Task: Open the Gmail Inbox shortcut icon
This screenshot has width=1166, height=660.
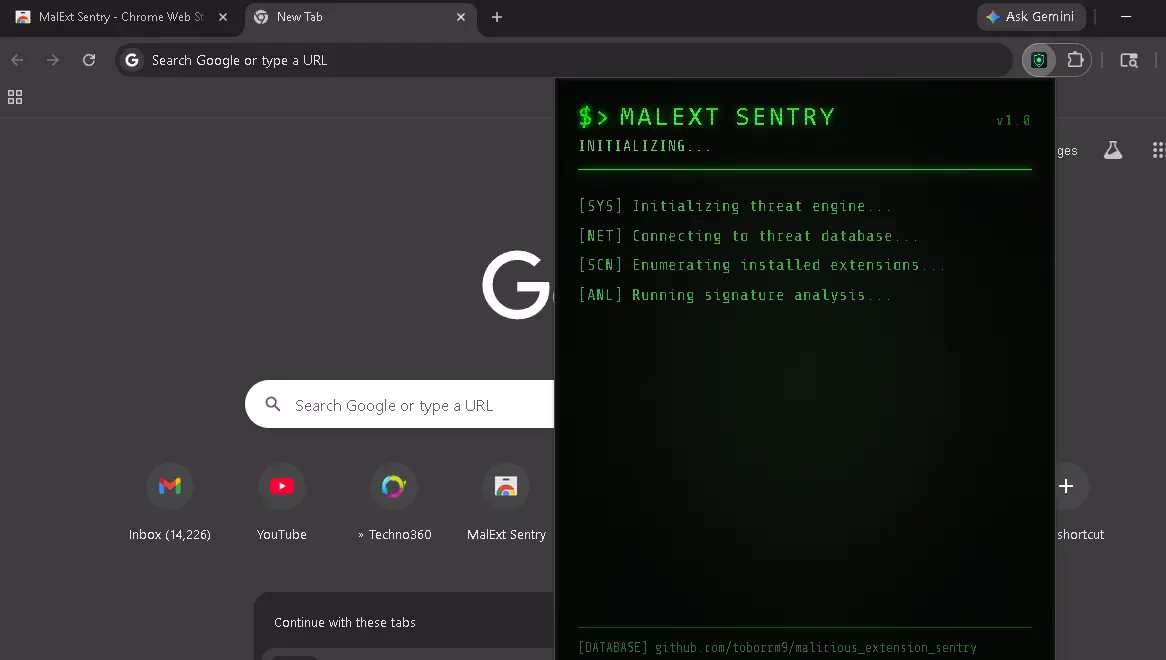Action: (170, 486)
